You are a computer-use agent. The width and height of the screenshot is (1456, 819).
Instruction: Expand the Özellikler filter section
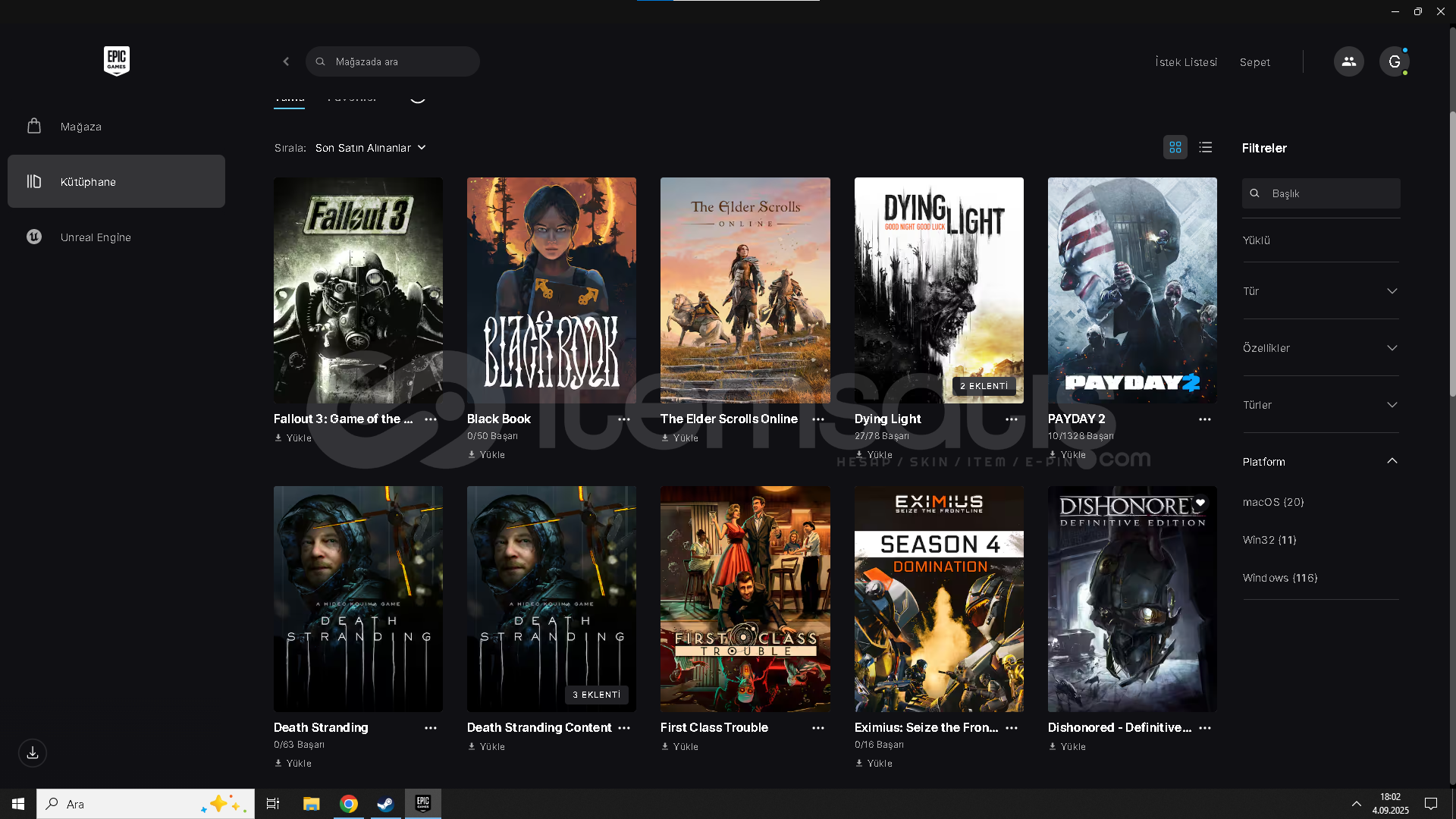pyautogui.click(x=1320, y=348)
